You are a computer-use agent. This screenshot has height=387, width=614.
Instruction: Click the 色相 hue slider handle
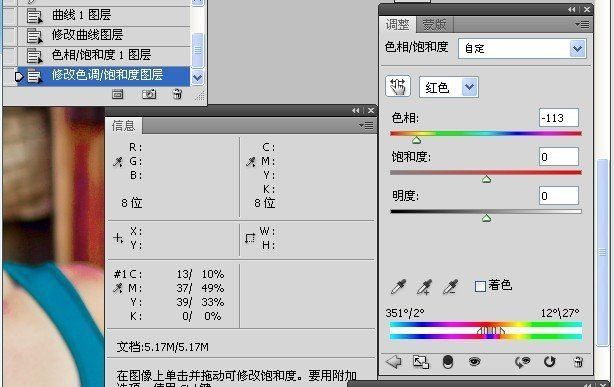click(416, 140)
